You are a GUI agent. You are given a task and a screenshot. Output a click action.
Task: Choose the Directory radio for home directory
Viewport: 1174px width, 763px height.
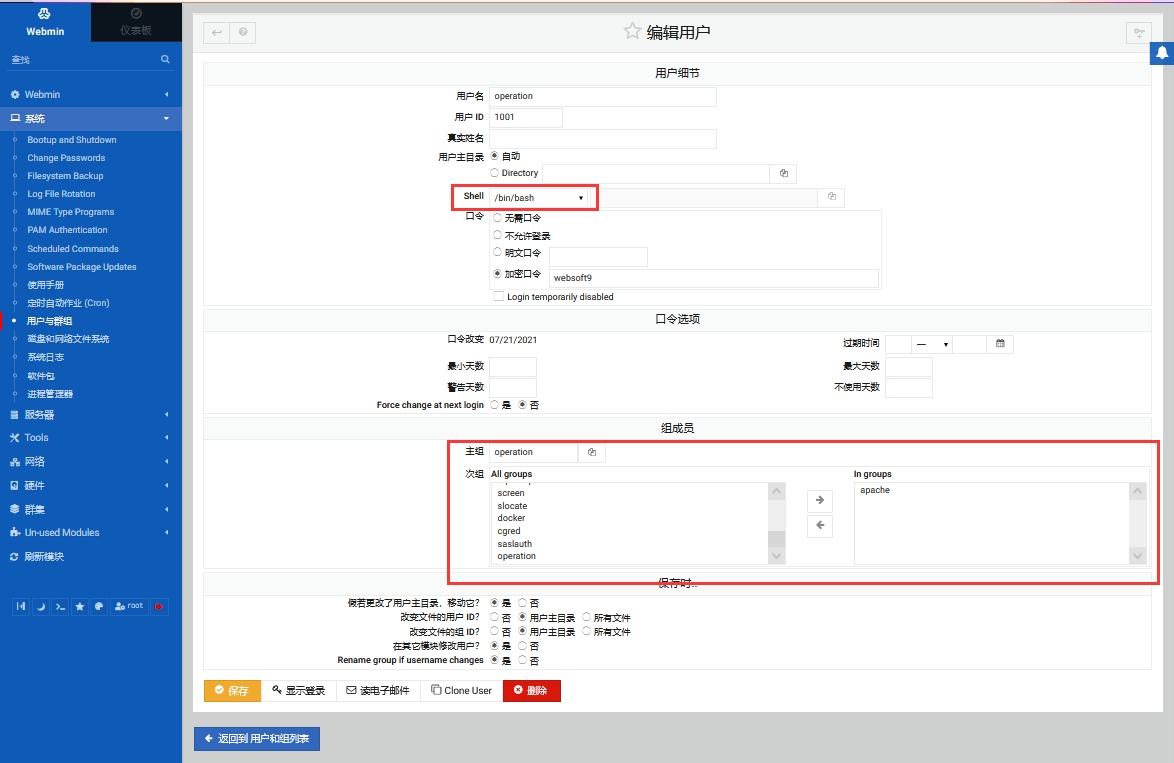tap(495, 173)
